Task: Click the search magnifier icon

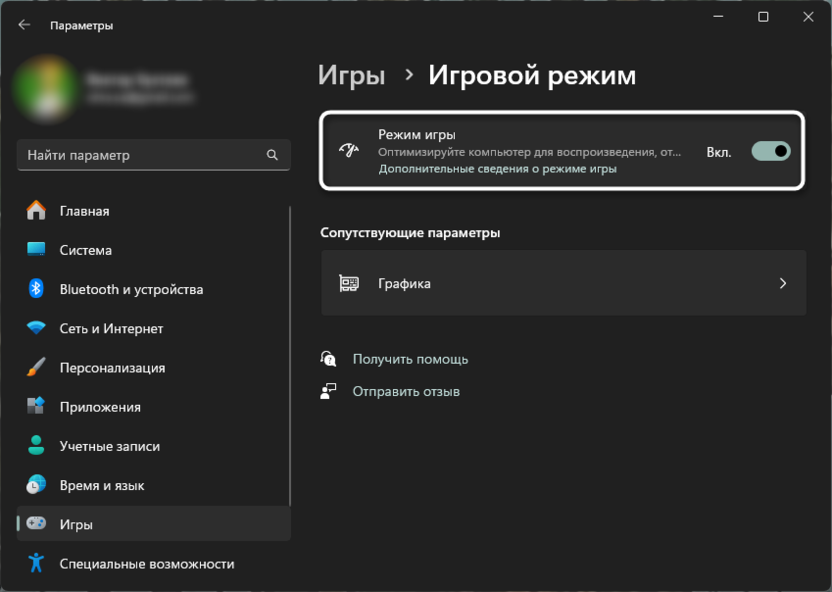Action: tap(272, 155)
